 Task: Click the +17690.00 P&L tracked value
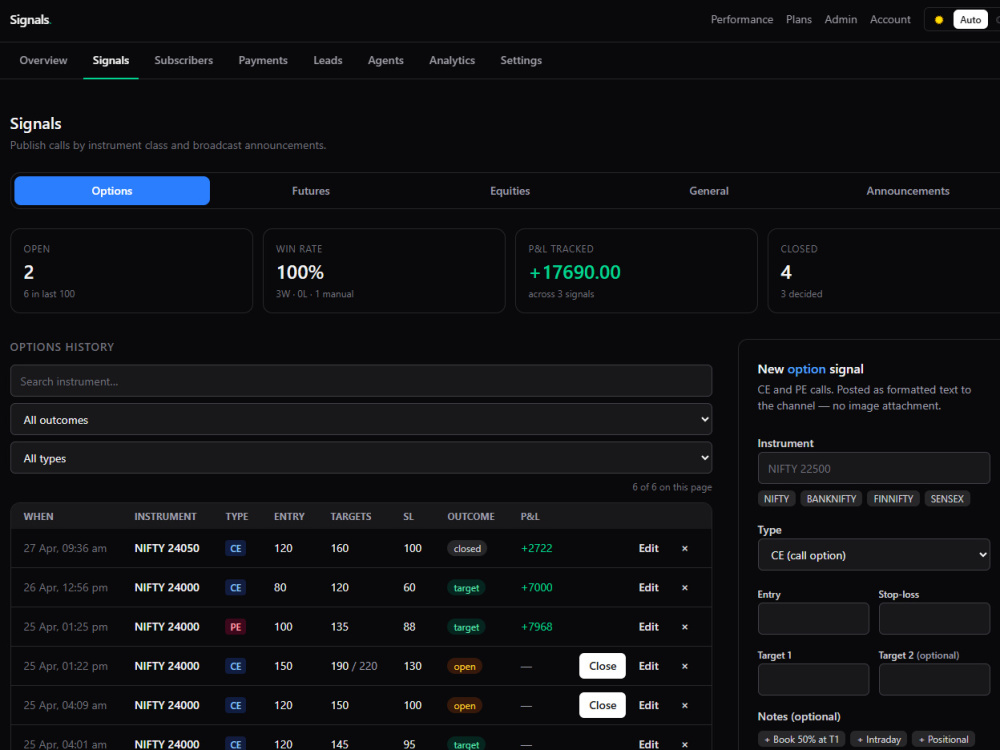pos(575,272)
